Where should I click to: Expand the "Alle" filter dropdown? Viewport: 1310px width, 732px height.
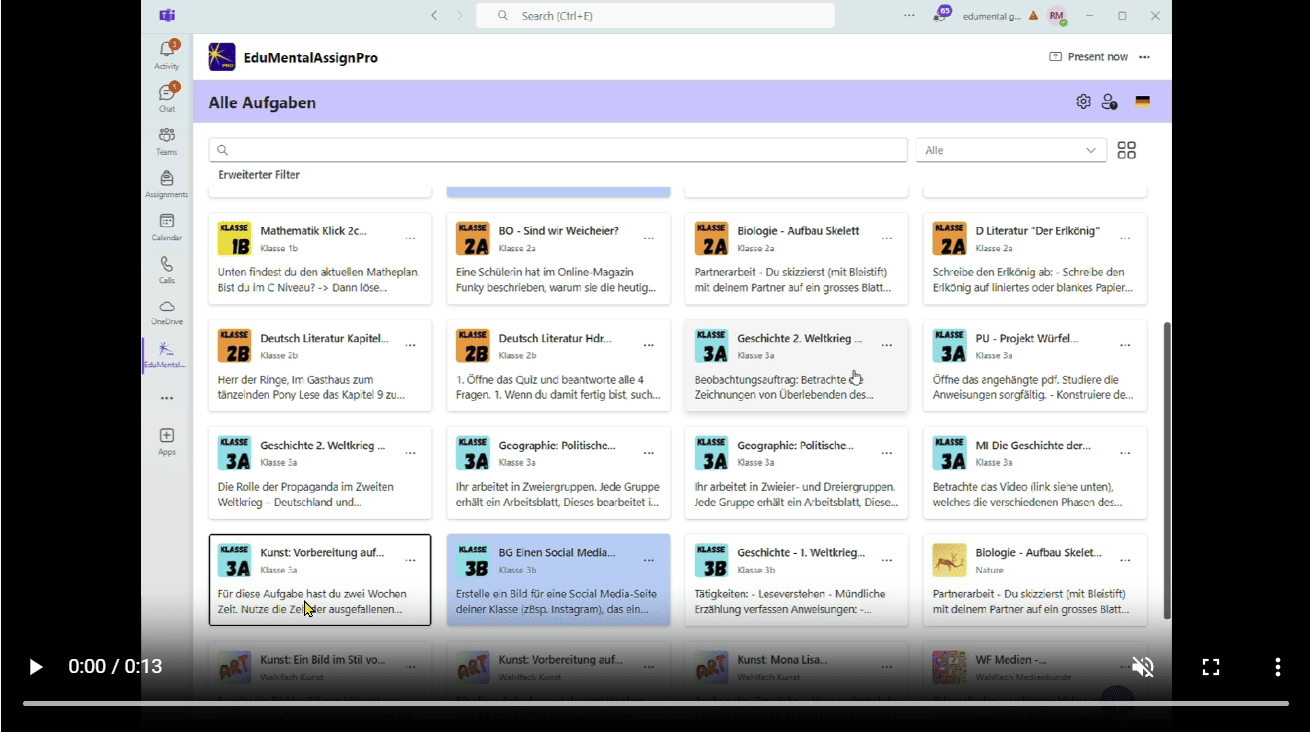pos(1011,150)
